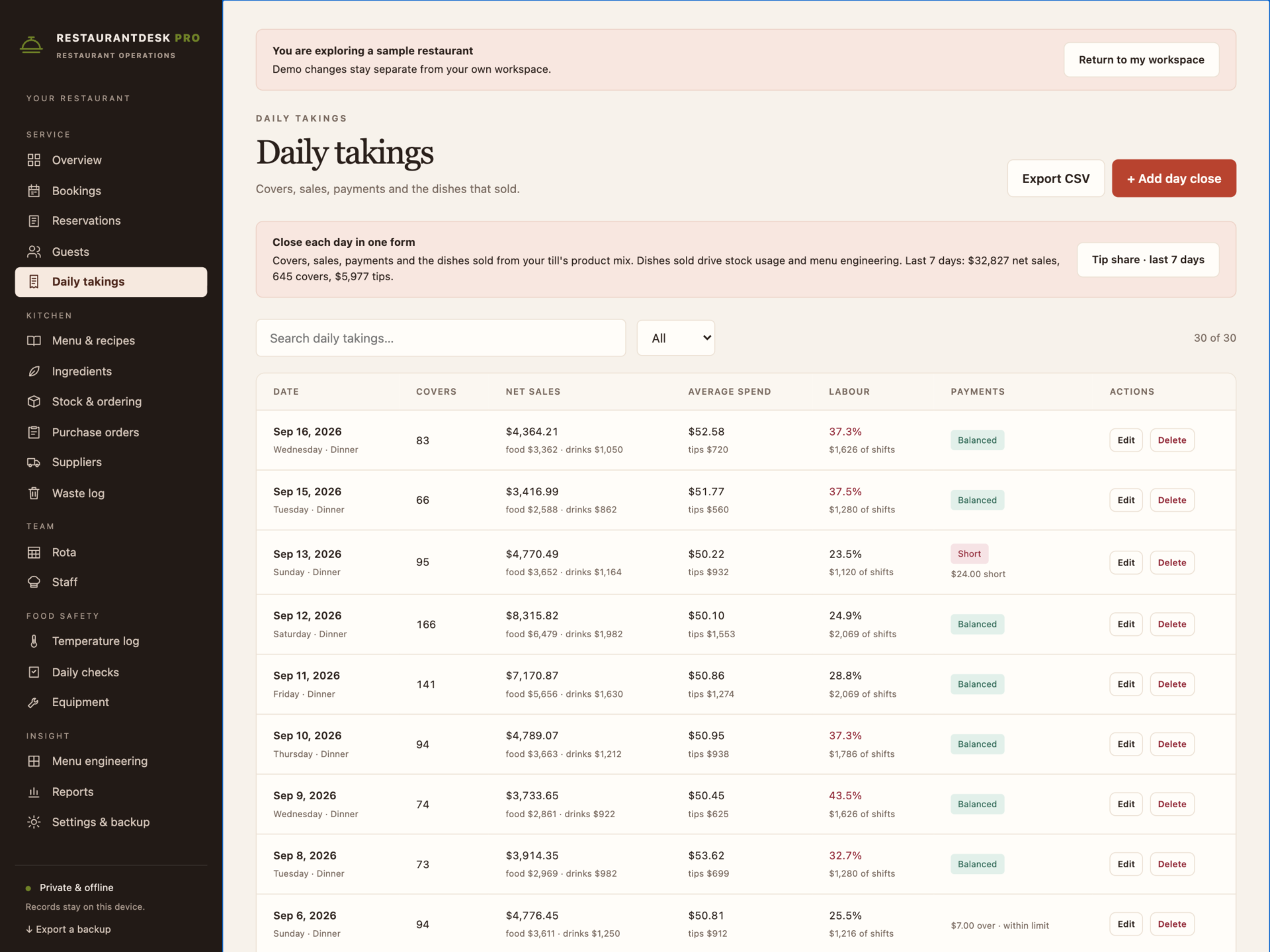Click the Menu engineering grid icon

(x=34, y=761)
